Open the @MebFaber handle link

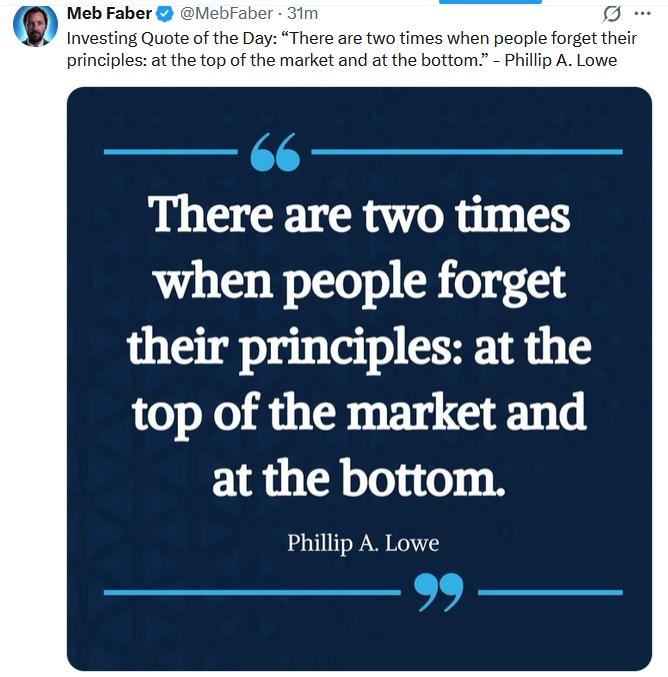click(227, 13)
